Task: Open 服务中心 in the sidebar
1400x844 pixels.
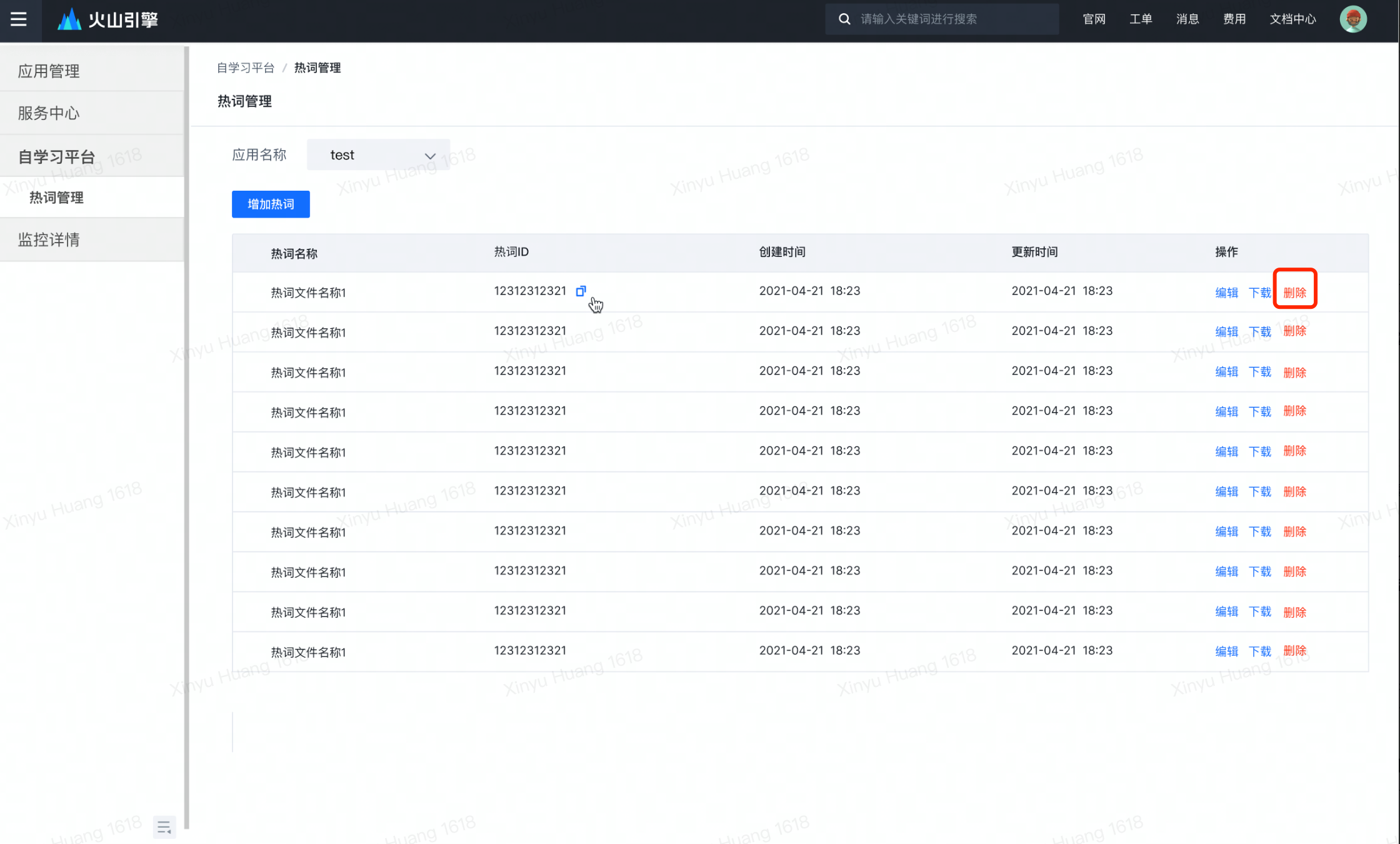Action: click(49, 113)
